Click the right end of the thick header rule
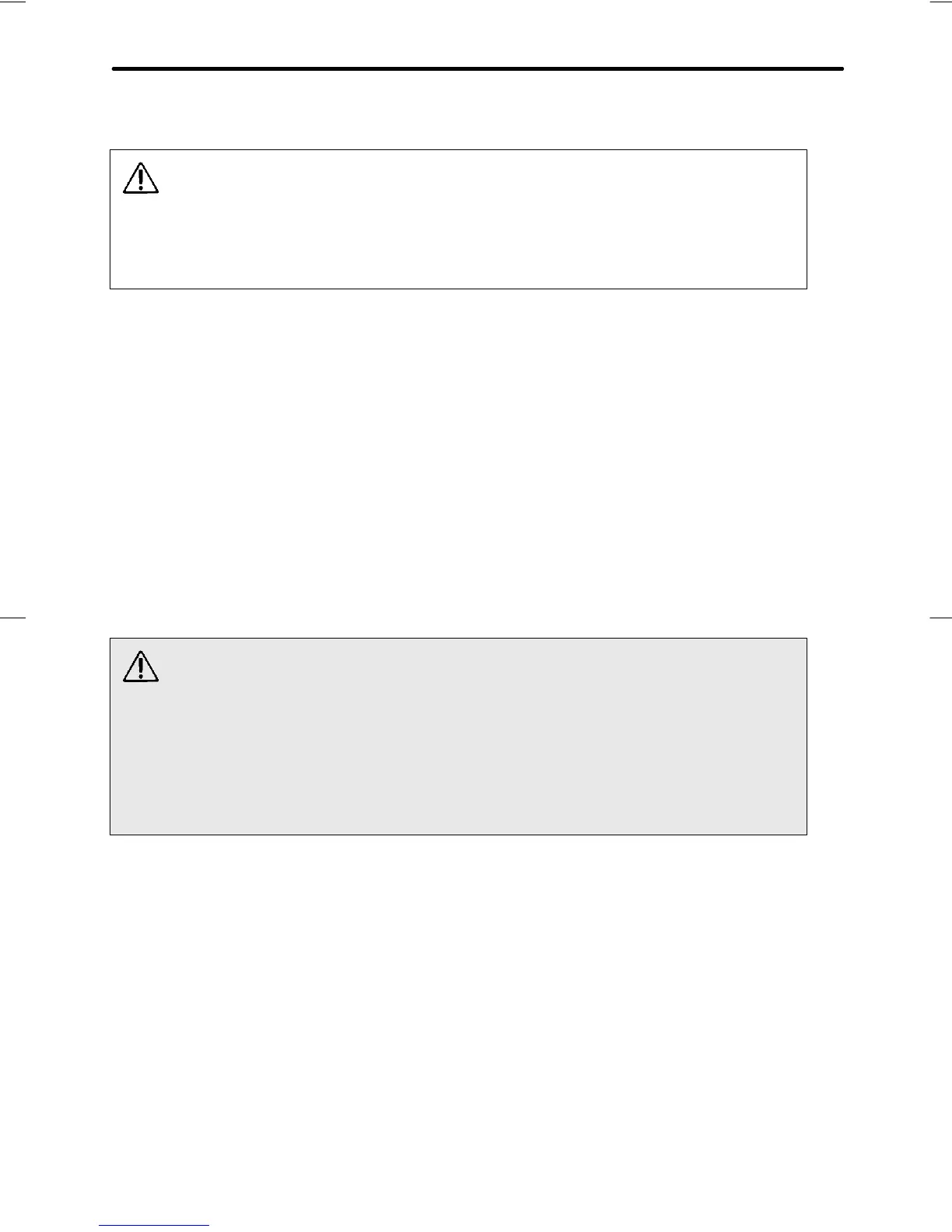The width and height of the screenshot is (952, 1232). 842,69
